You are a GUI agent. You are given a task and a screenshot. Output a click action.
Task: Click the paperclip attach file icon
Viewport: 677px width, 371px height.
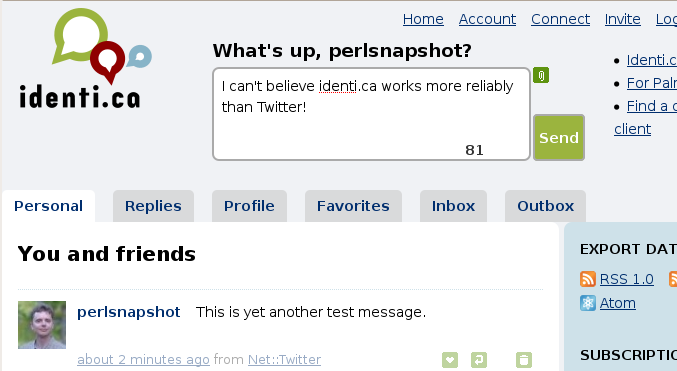coord(541,75)
